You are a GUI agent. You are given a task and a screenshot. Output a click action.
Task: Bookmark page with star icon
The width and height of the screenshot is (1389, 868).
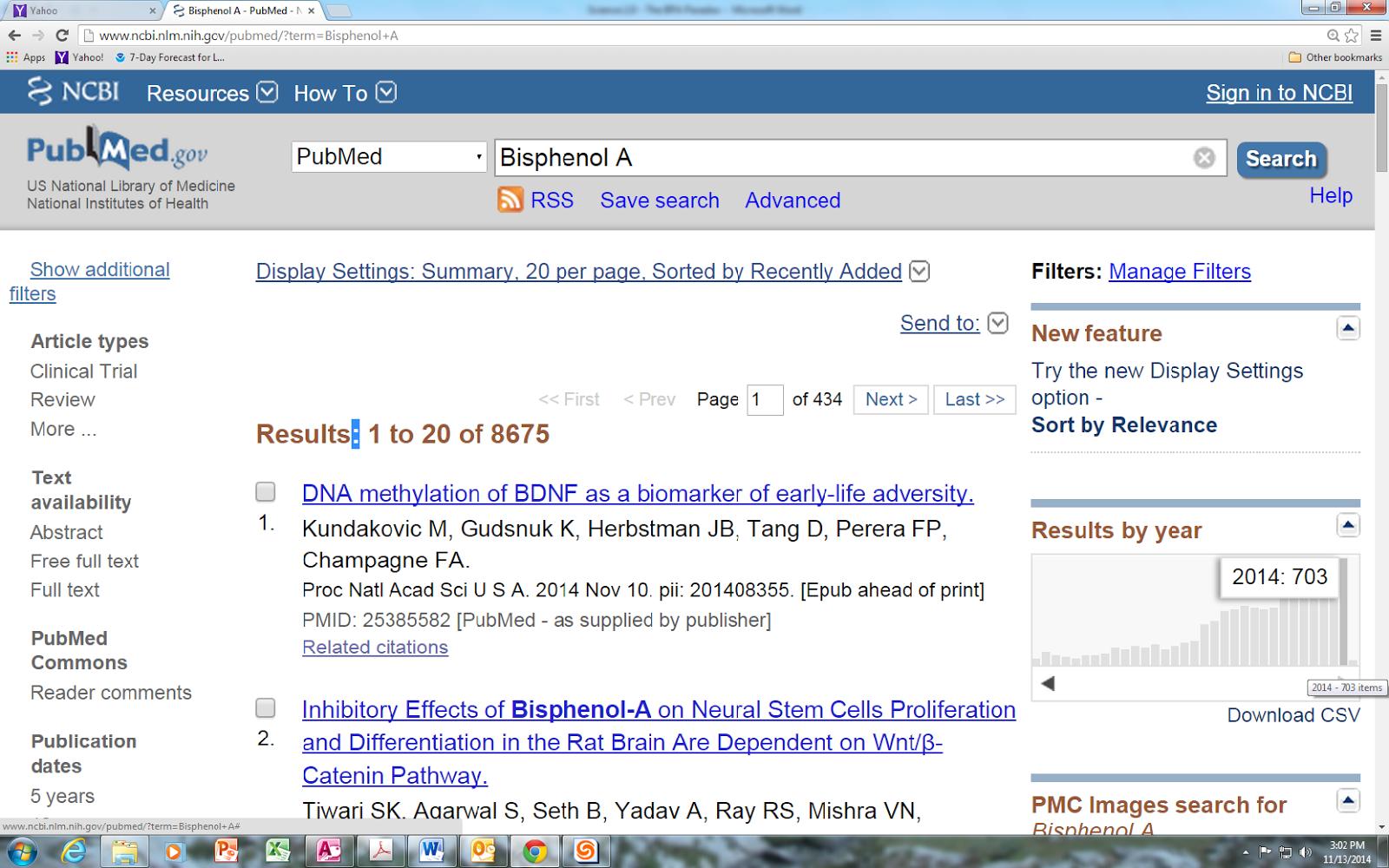tap(1352, 36)
